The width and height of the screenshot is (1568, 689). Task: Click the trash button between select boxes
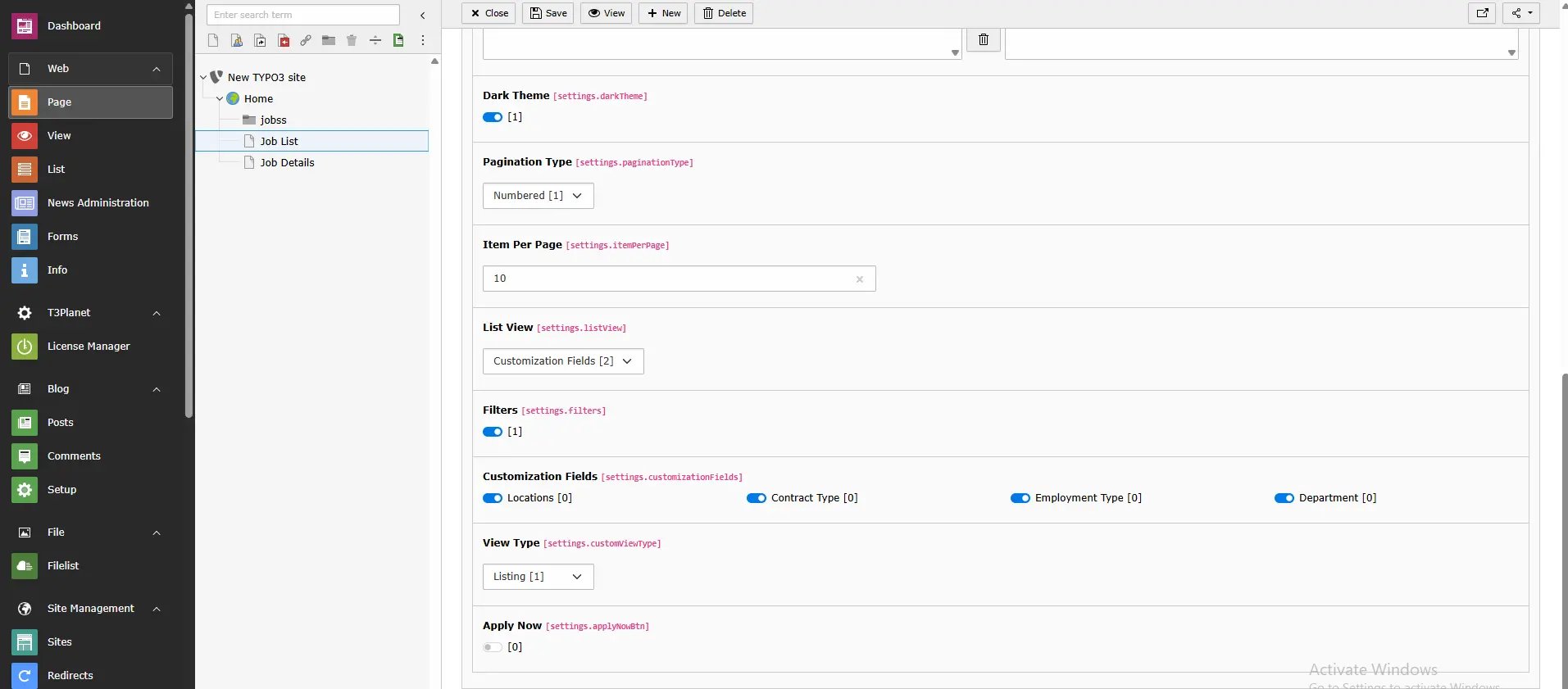pyautogui.click(x=984, y=39)
